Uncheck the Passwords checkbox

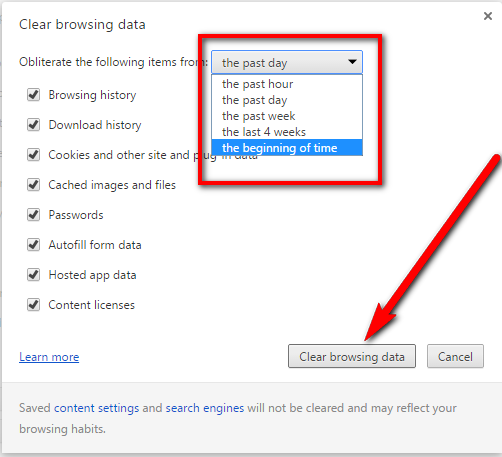(33, 215)
